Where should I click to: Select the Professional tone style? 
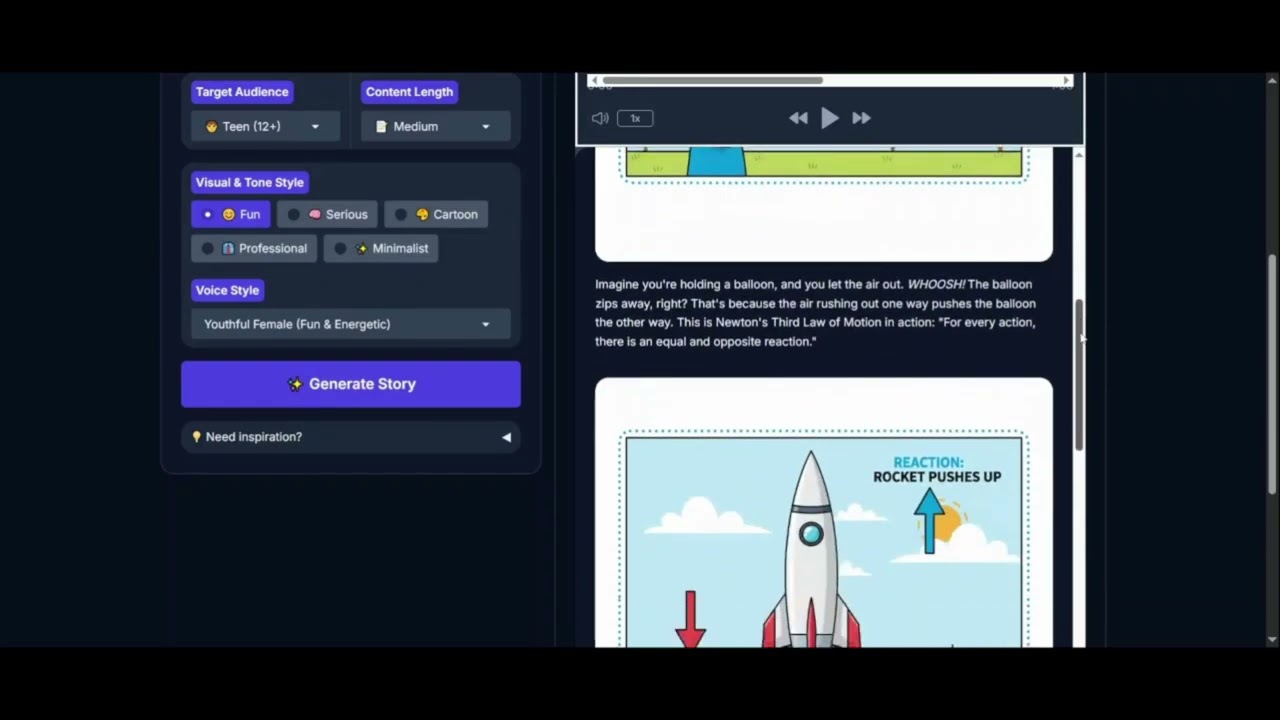[x=254, y=248]
